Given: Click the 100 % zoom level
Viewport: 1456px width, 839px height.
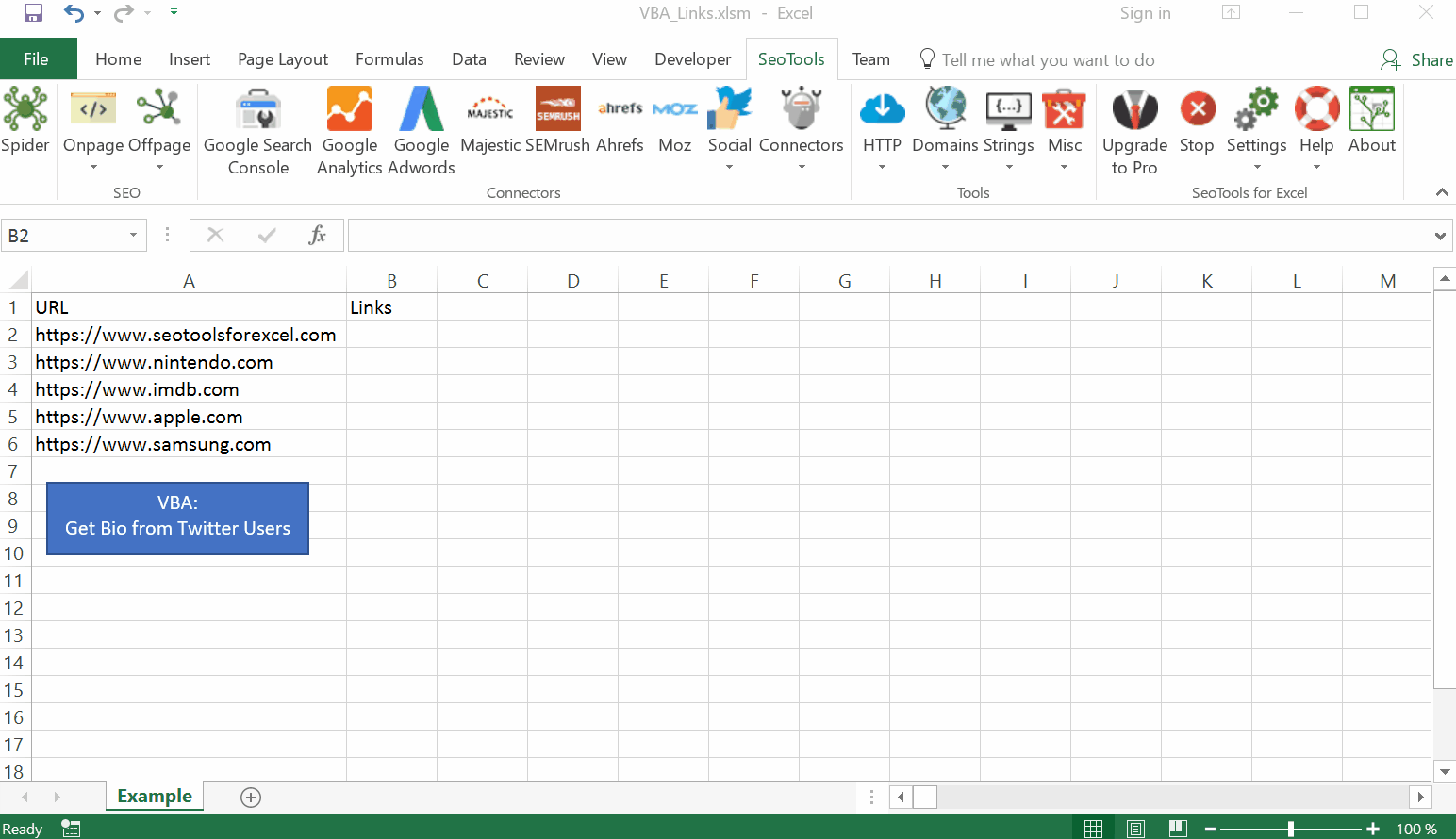Looking at the screenshot, I should point(1416,829).
